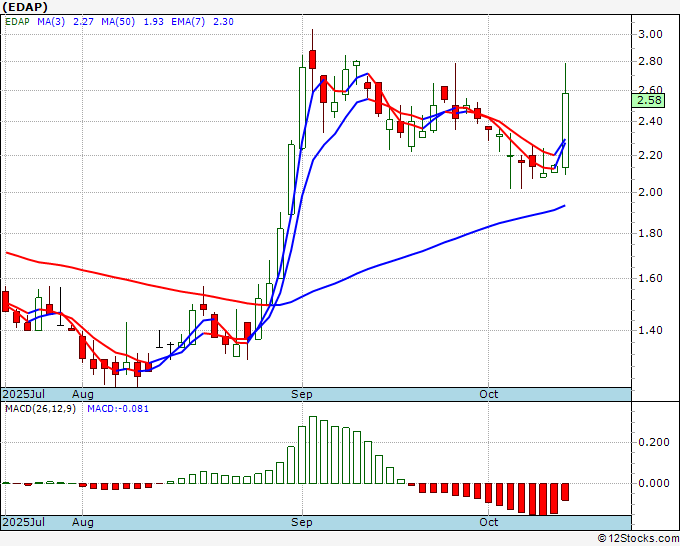Click the MACD(26,12,9) indicator label

[40, 409]
